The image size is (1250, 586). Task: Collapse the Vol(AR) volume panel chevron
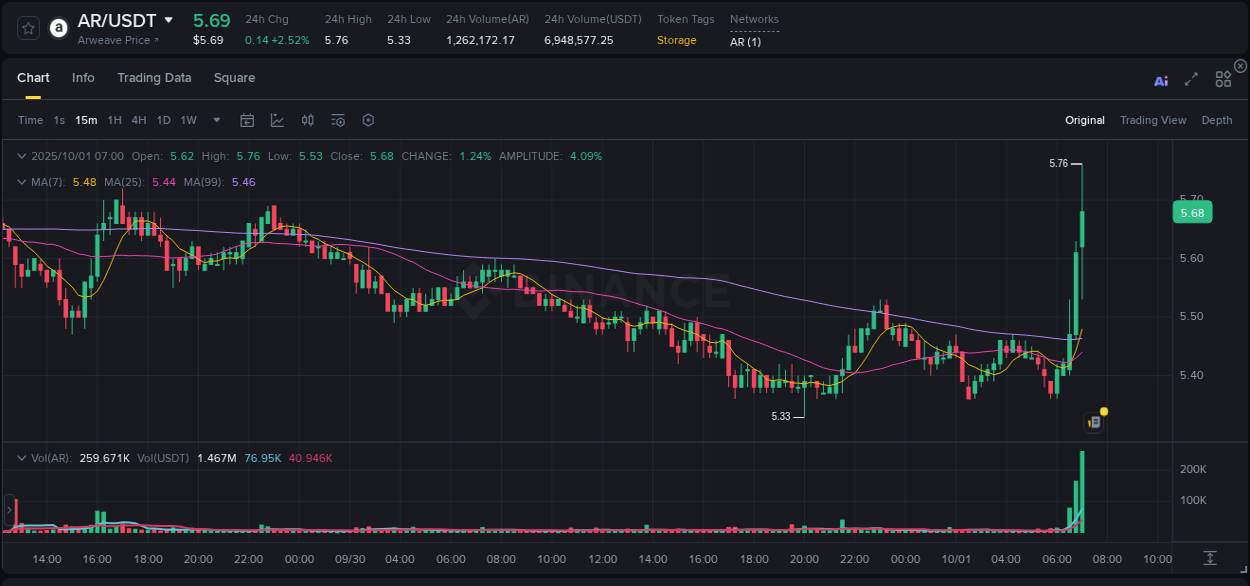(x=22, y=457)
